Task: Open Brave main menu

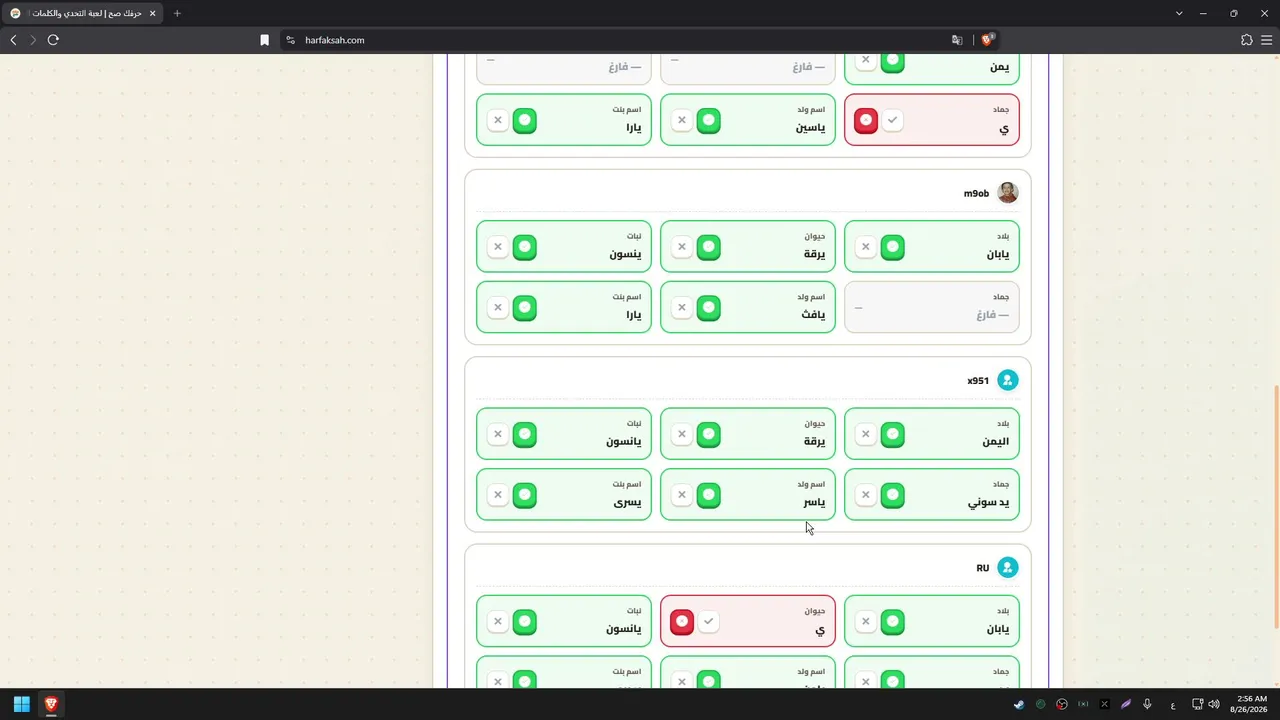Action: click(1267, 40)
